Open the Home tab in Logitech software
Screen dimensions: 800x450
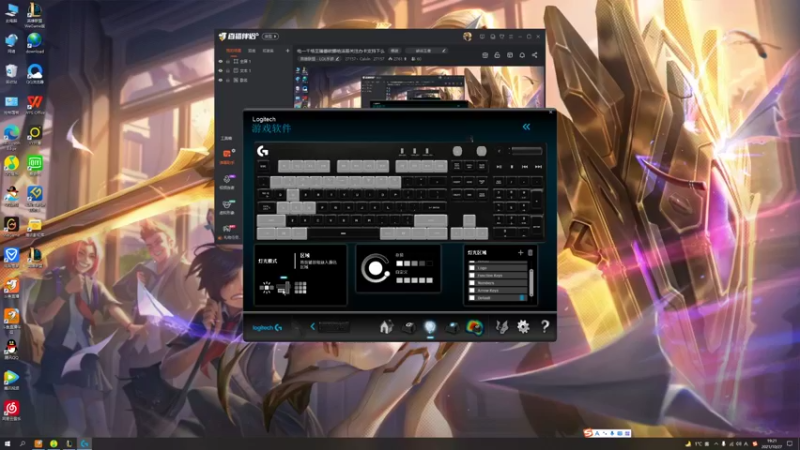(x=386, y=327)
